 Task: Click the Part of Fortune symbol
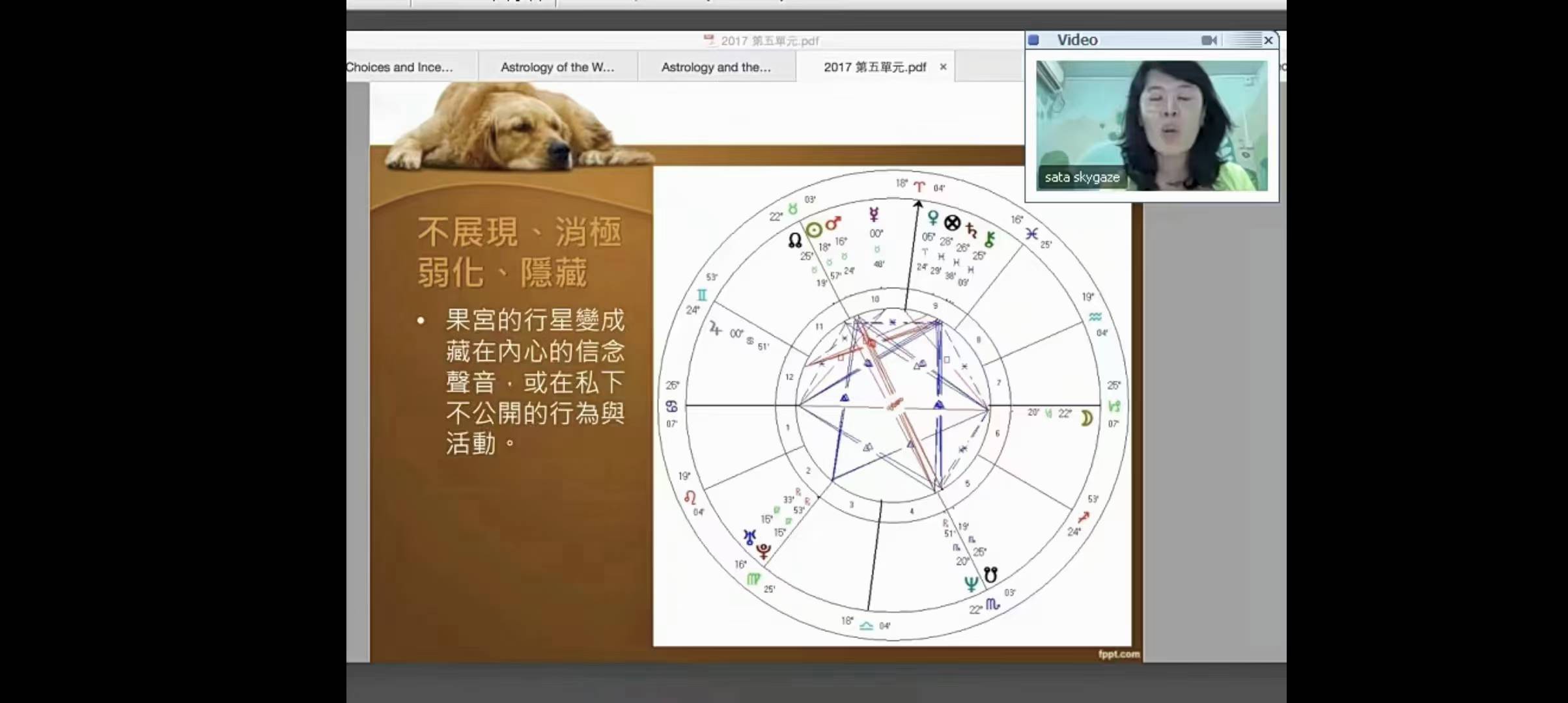[952, 223]
